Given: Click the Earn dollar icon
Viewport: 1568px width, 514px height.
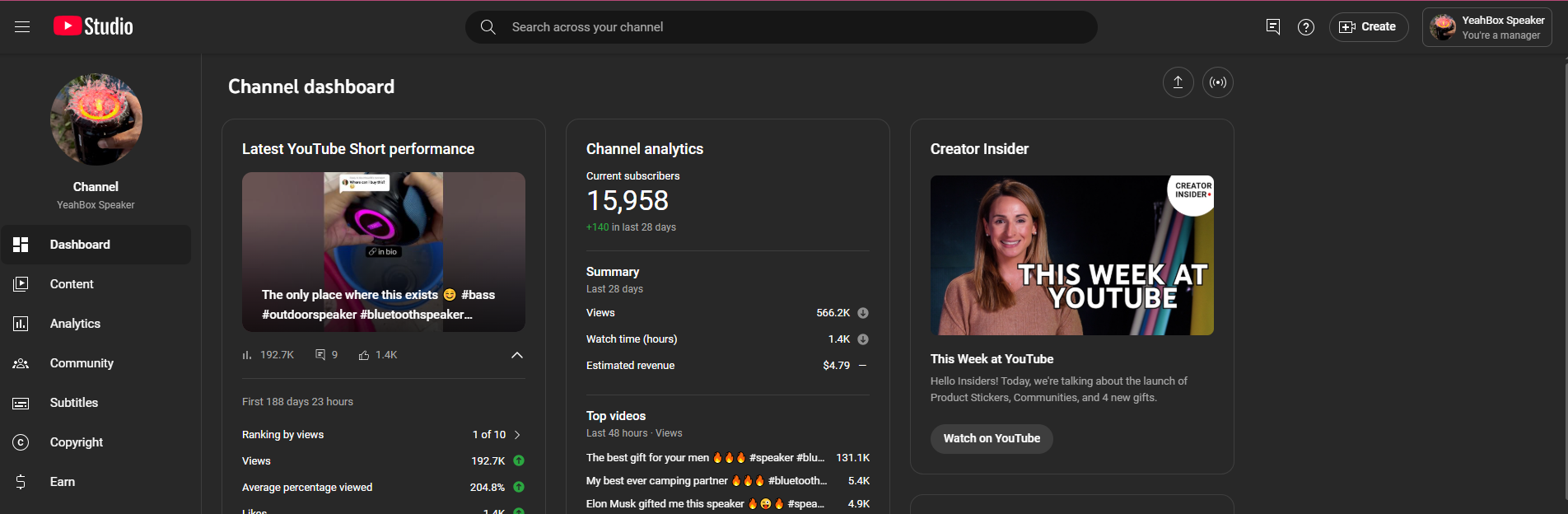Looking at the screenshot, I should pyautogui.click(x=21, y=482).
